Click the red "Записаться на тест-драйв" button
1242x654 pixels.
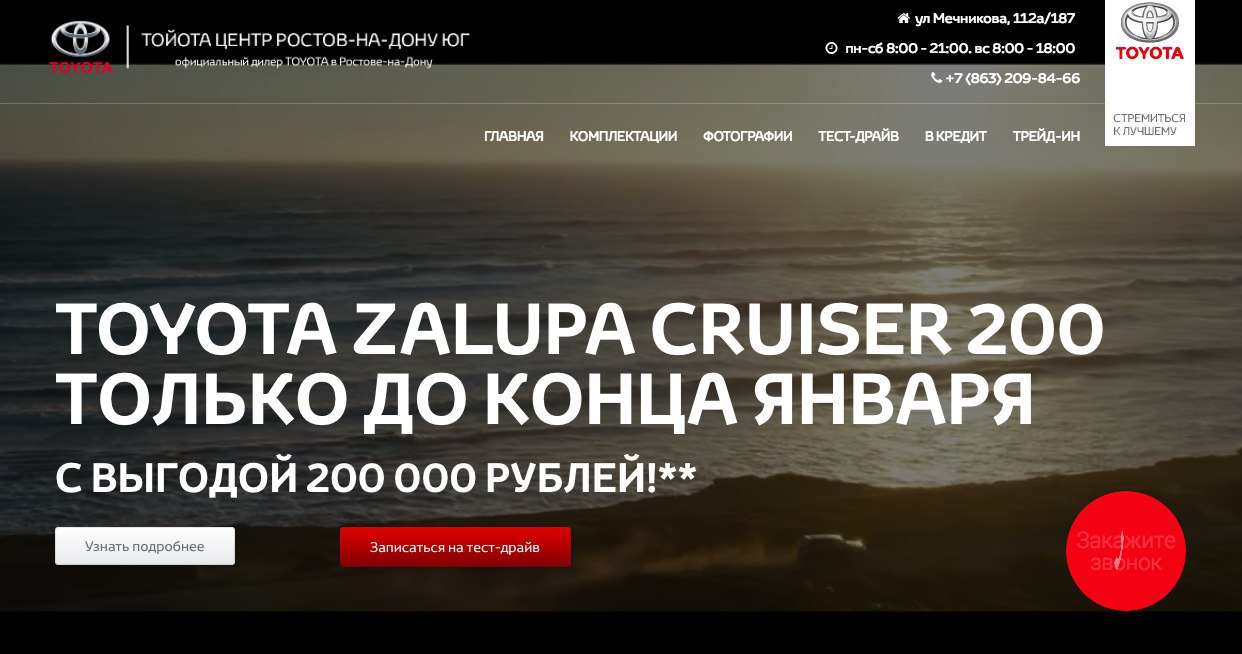point(455,547)
